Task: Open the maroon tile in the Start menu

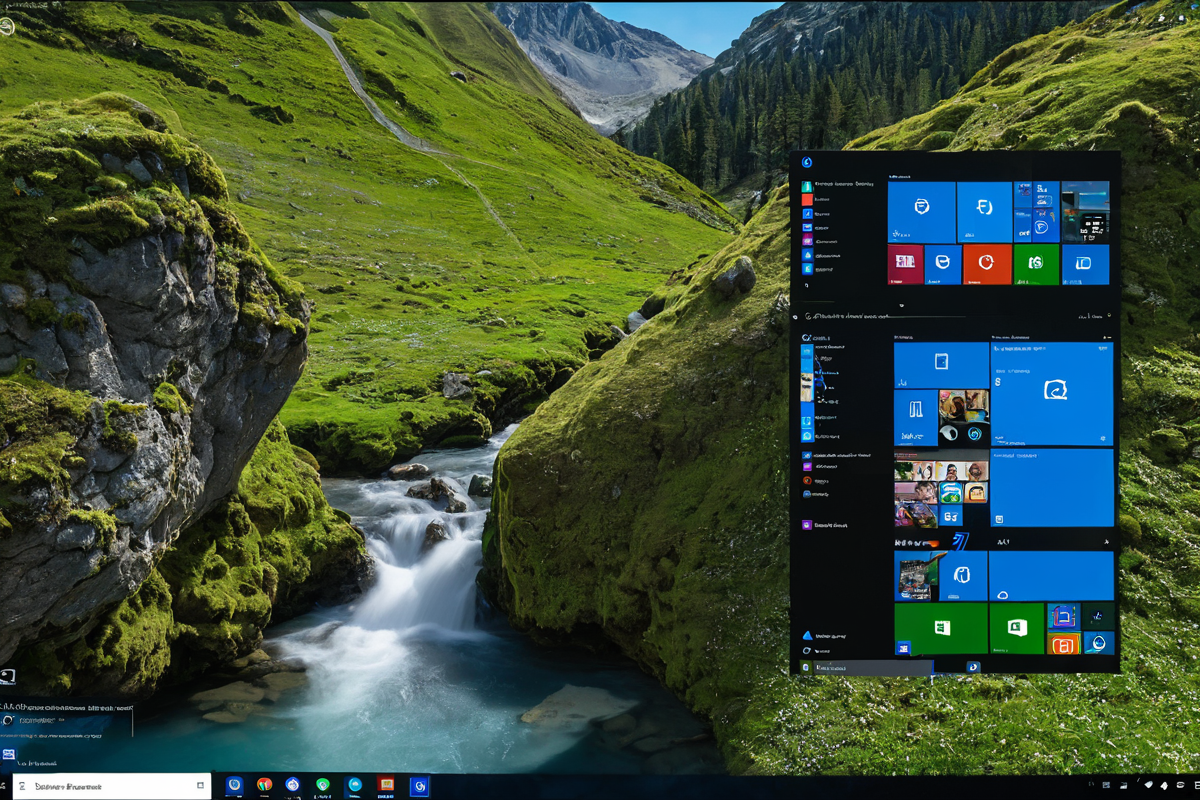Action: pyautogui.click(x=905, y=264)
